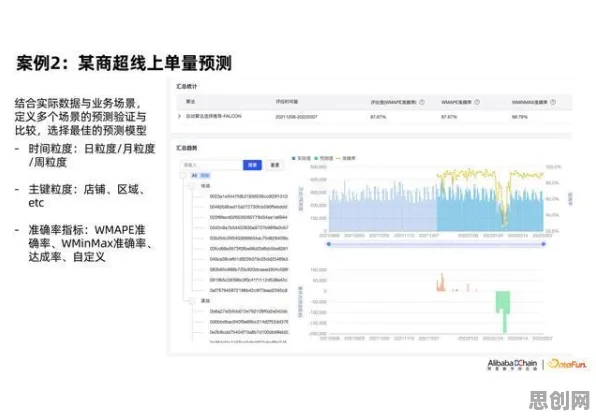Select tree row starting with 0023a1e

(x=249, y=196)
